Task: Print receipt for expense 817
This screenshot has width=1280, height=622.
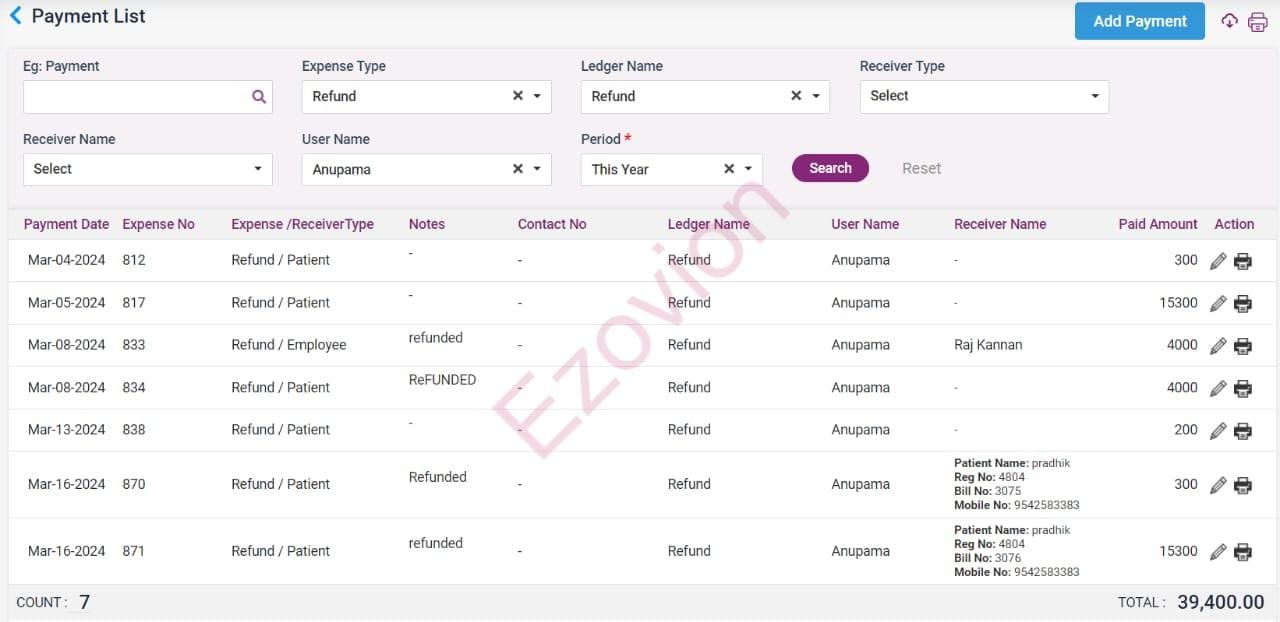Action: [x=1243, y=304]
